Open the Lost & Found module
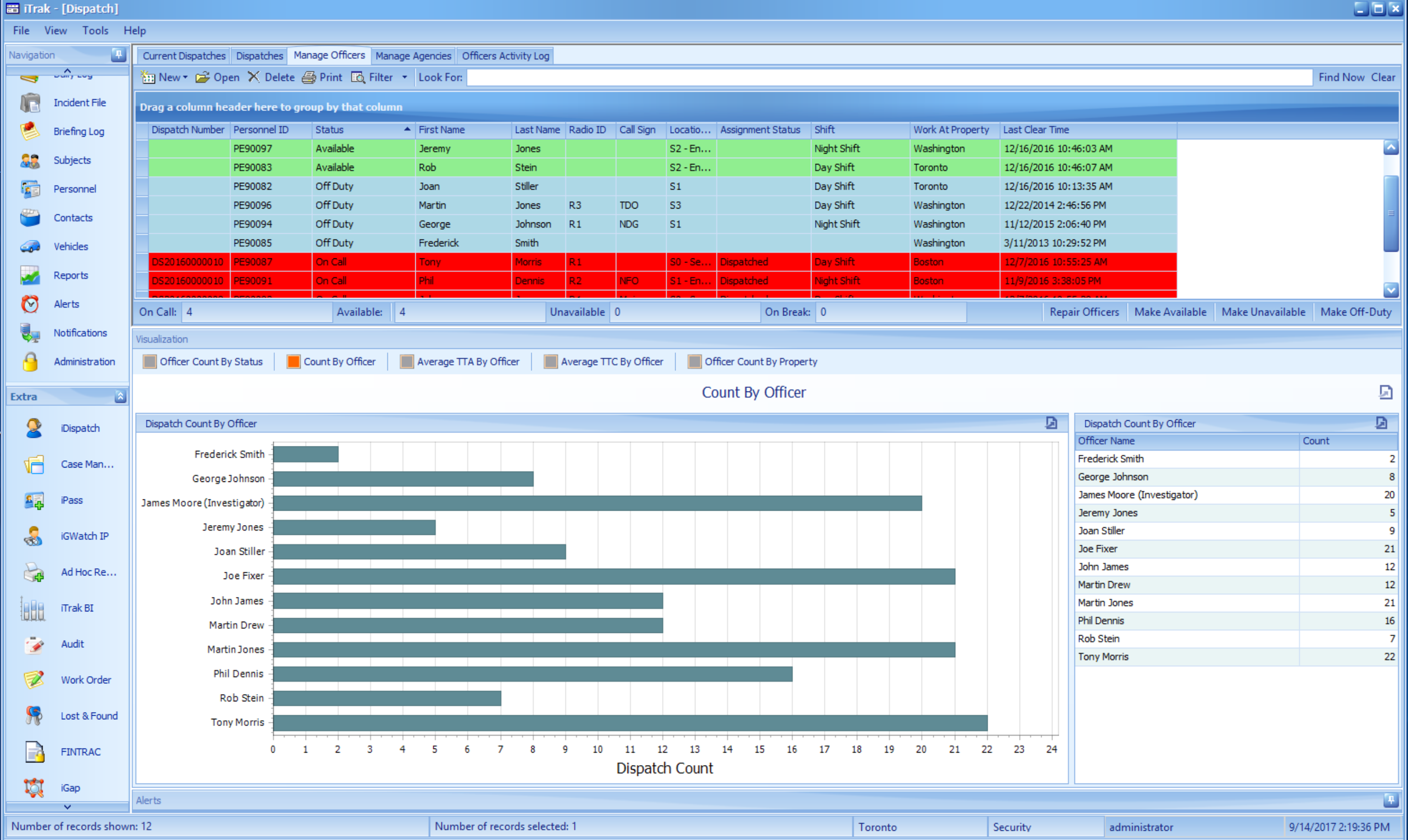Viewport: 1408px width, 840px height. tap(89, 716)
